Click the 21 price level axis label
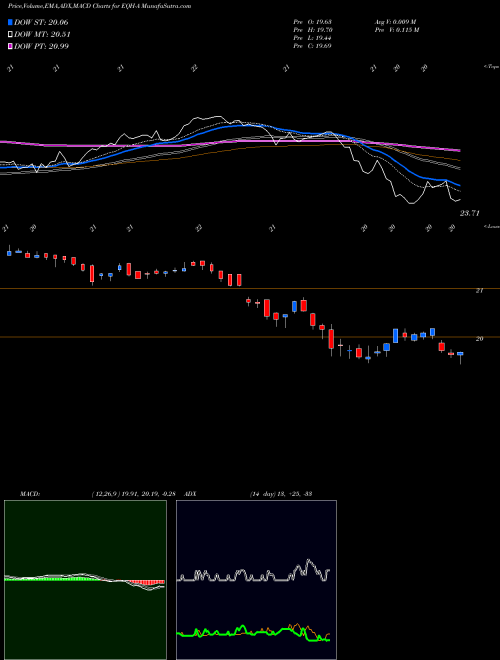The height and width of the screenshot is (660, 500). (479, 290)
